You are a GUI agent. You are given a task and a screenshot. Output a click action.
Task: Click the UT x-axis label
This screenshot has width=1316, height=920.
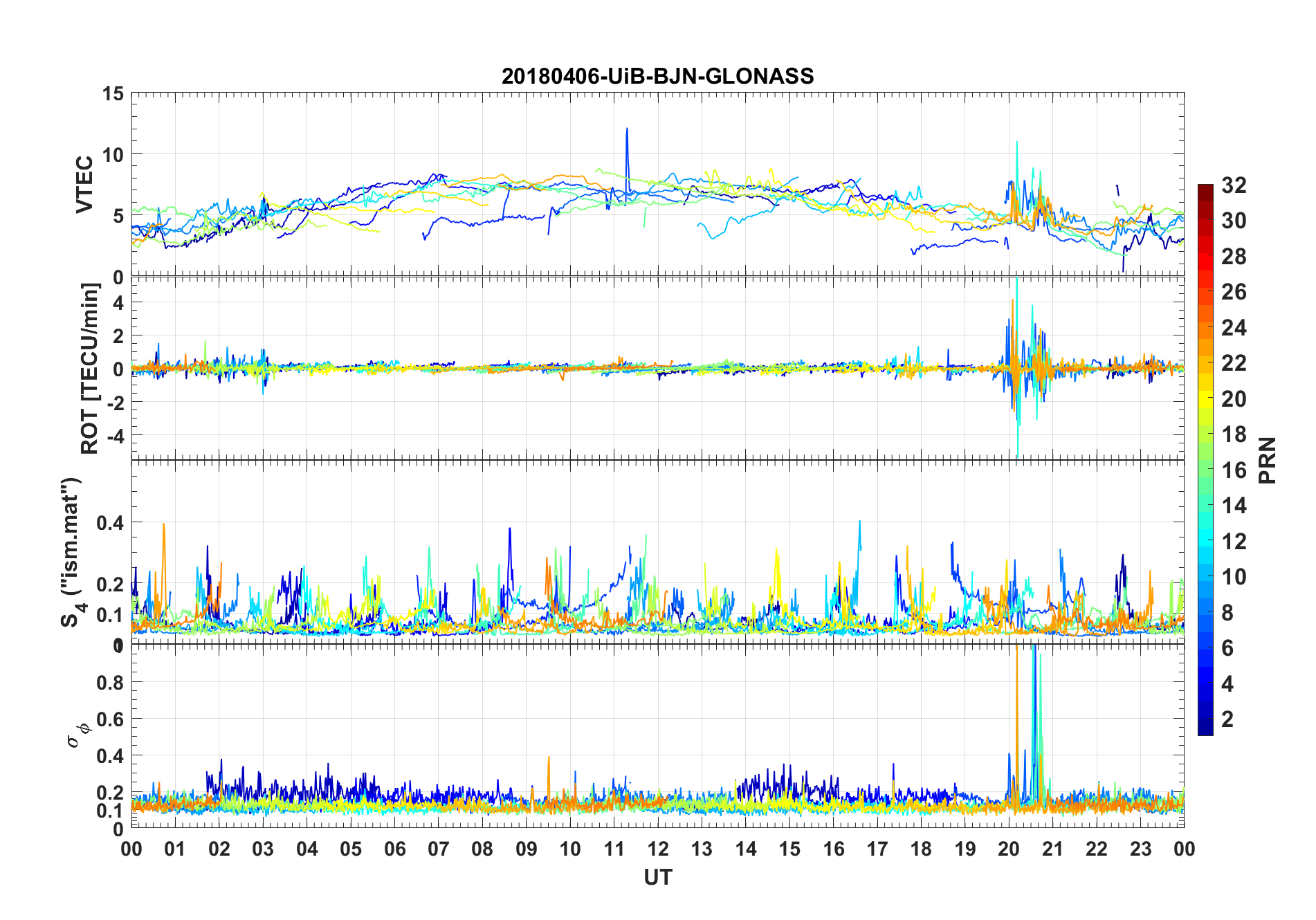(657, 877)
